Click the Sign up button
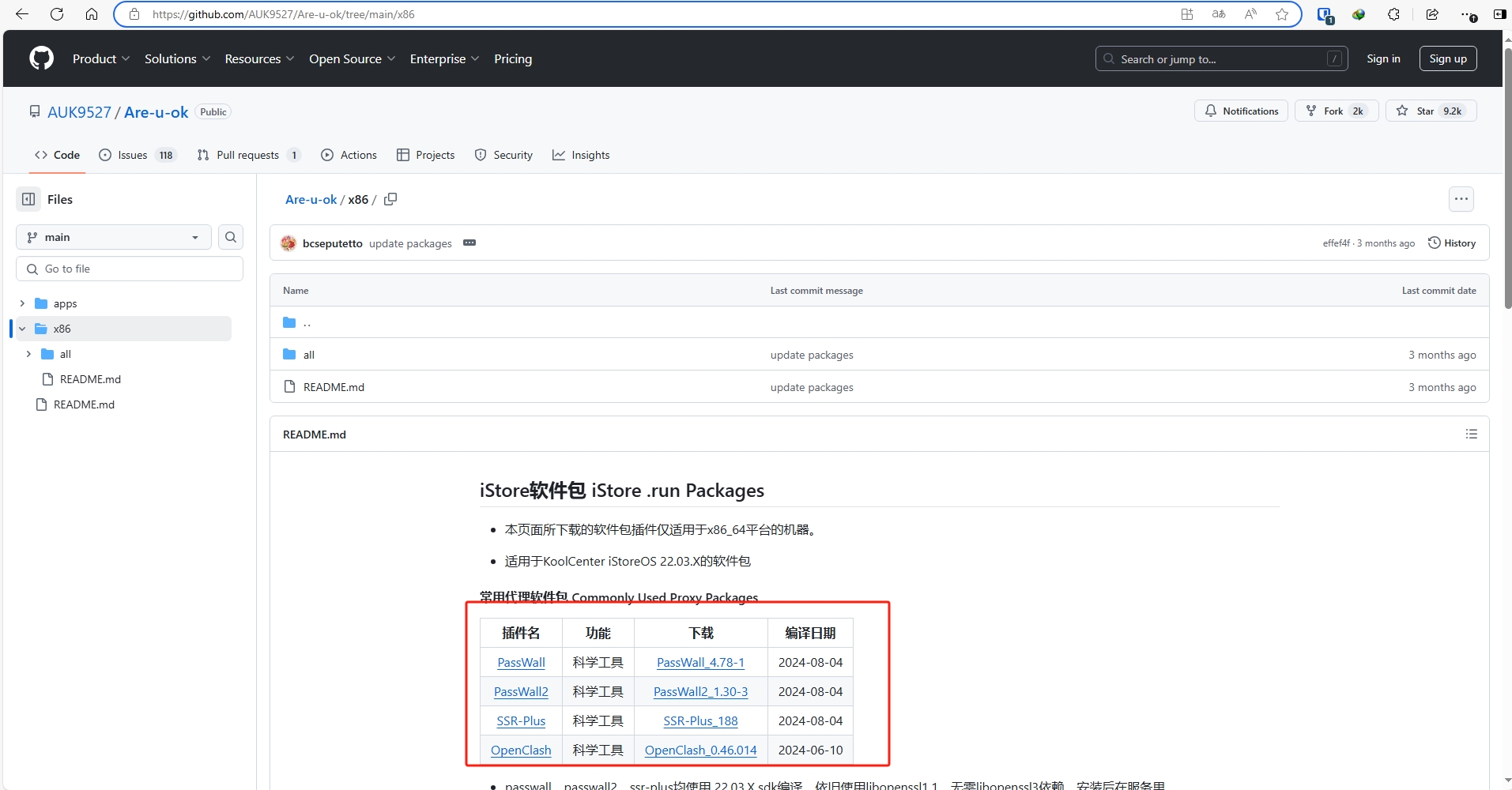The width and height of the screenshot is (1512, 790). point(1447,58)
